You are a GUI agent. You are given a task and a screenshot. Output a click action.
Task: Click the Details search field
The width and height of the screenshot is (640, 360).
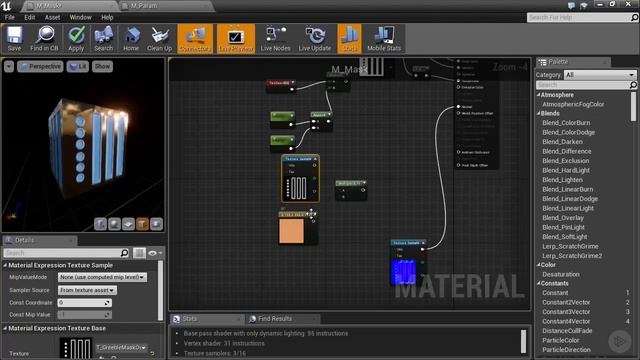click(66, 253)
